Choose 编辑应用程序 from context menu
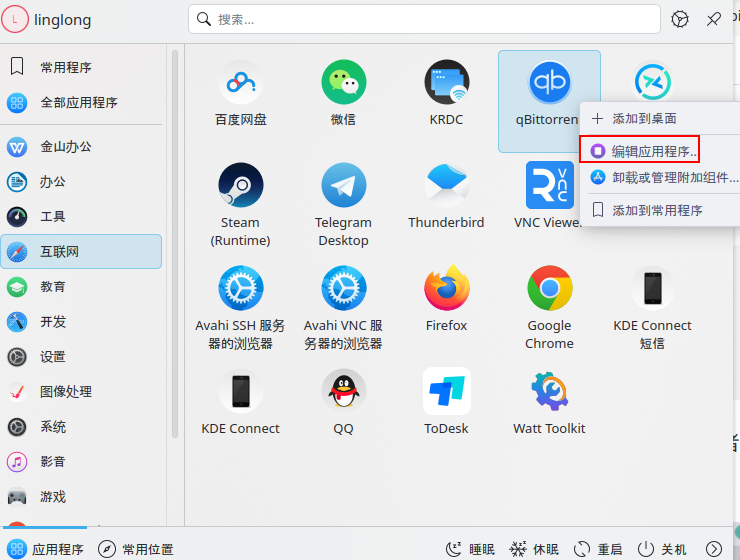740x560 pixels. click(653, 151)
